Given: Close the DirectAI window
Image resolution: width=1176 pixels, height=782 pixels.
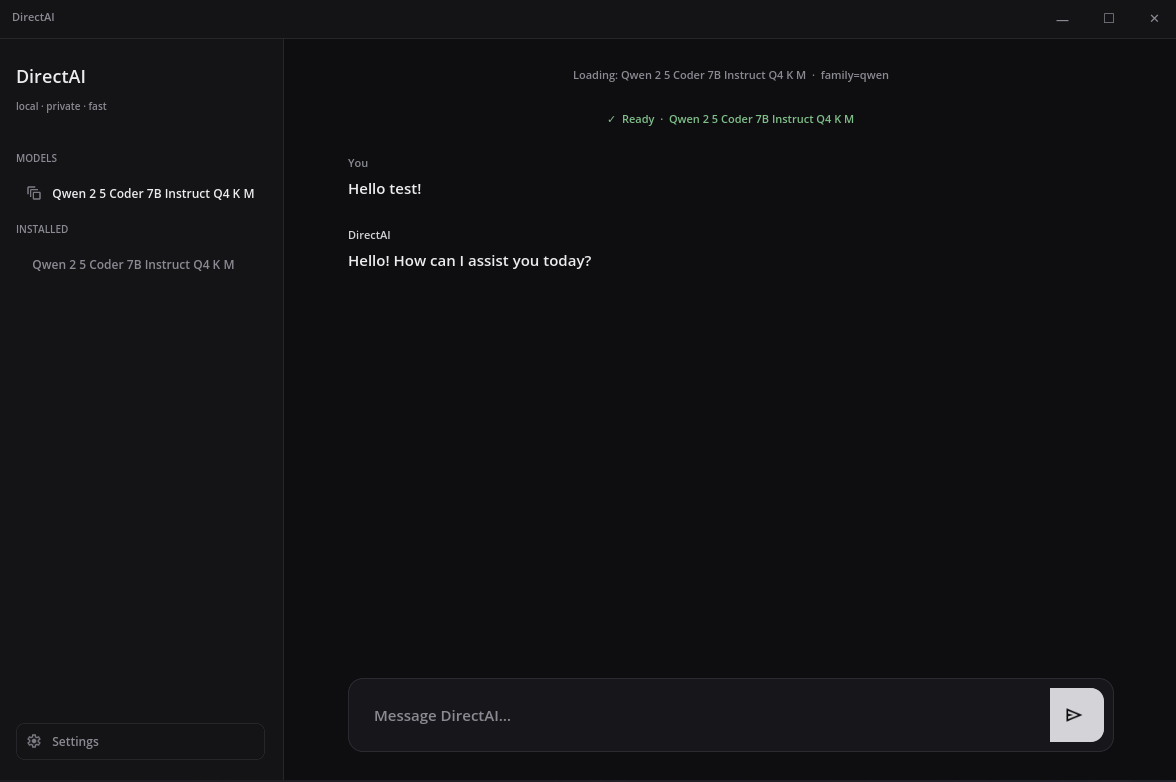Looking at the screenshot, I should [x=1154, y=19].
